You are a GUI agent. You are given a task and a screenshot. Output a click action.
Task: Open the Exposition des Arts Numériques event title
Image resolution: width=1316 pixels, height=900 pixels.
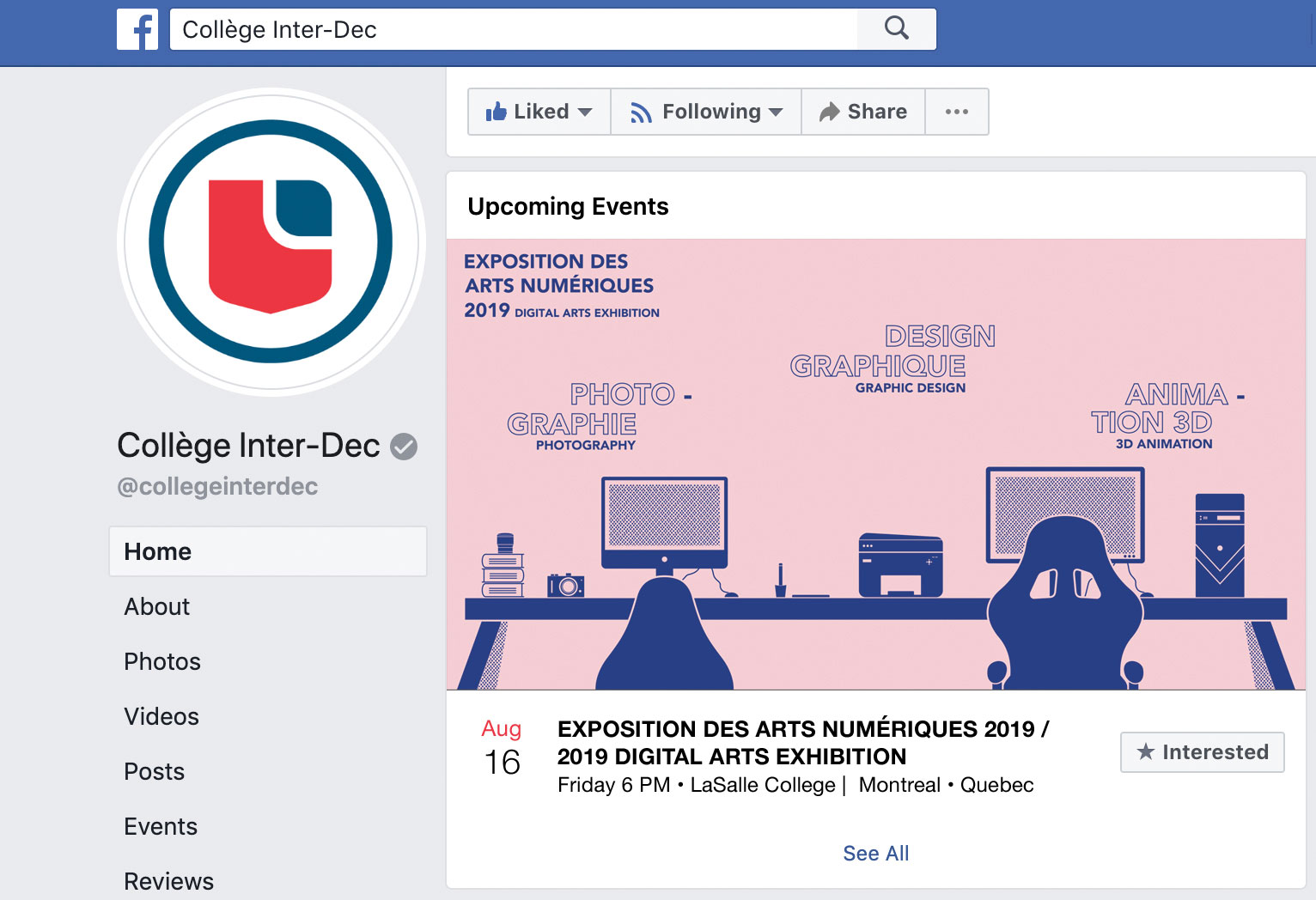tap(802, 742)
